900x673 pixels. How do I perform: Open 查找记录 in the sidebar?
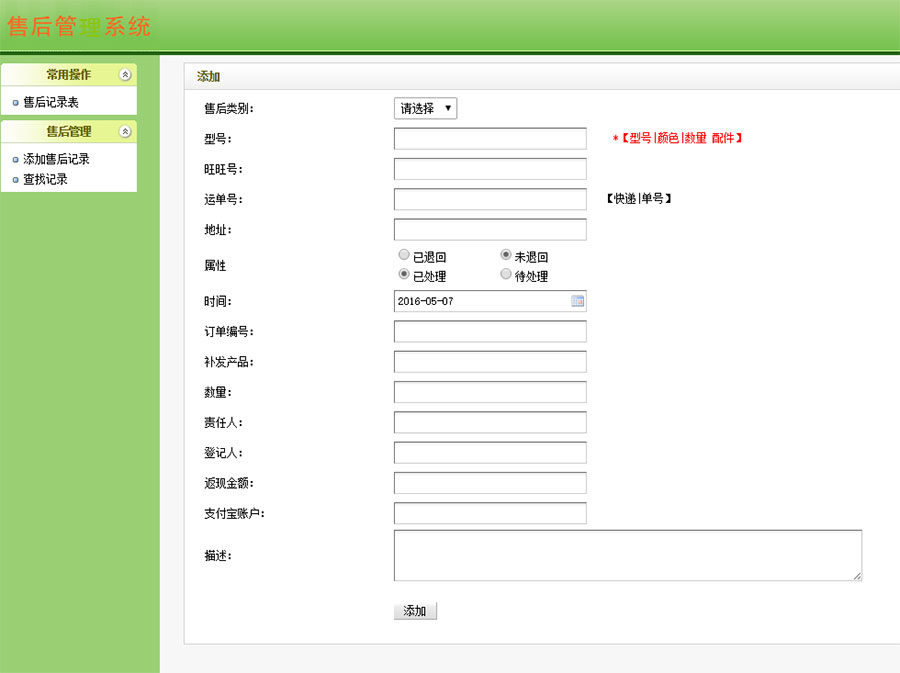(45, 179)
